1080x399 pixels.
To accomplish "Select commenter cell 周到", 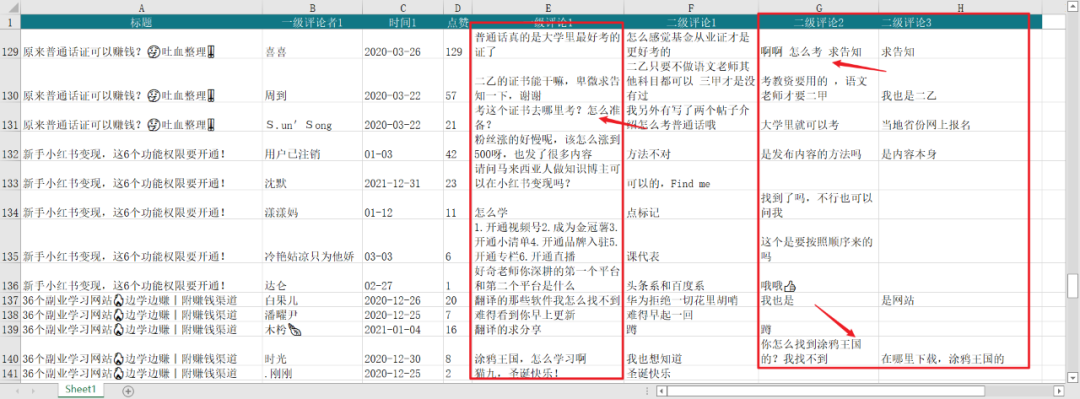I will pyautogui.click(x=312, y=81).
